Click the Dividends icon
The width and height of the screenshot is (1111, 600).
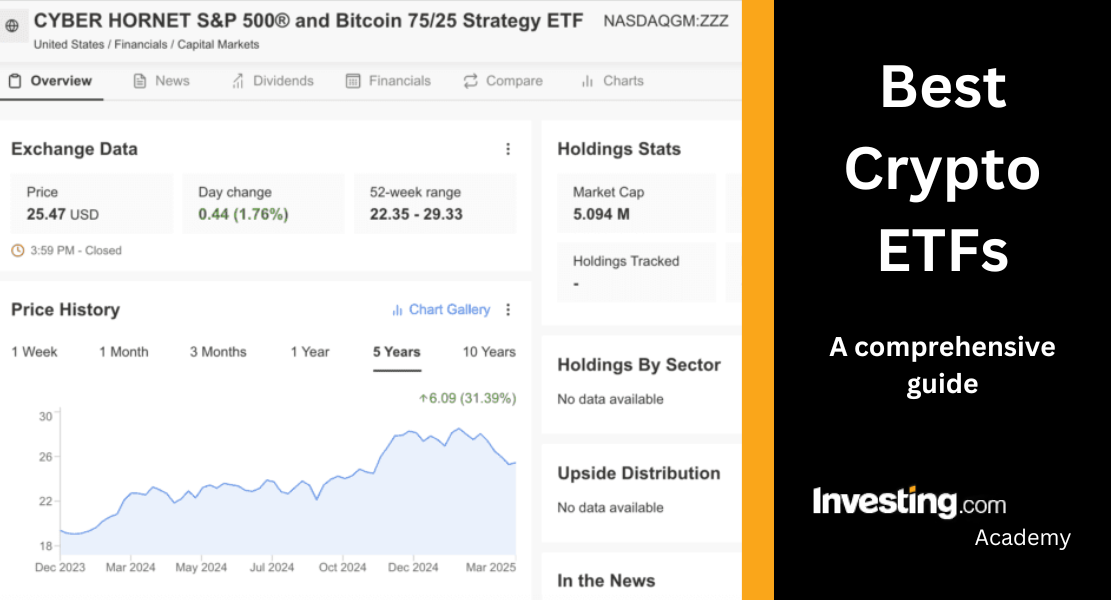[x=238, y=81]
